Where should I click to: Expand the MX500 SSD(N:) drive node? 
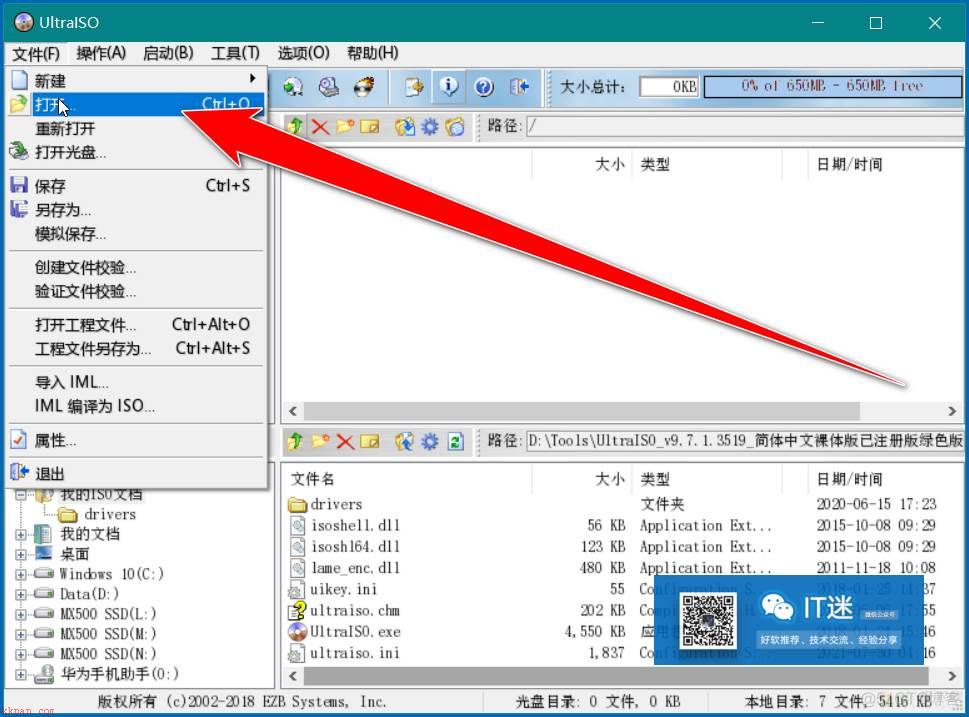point(21,654)
